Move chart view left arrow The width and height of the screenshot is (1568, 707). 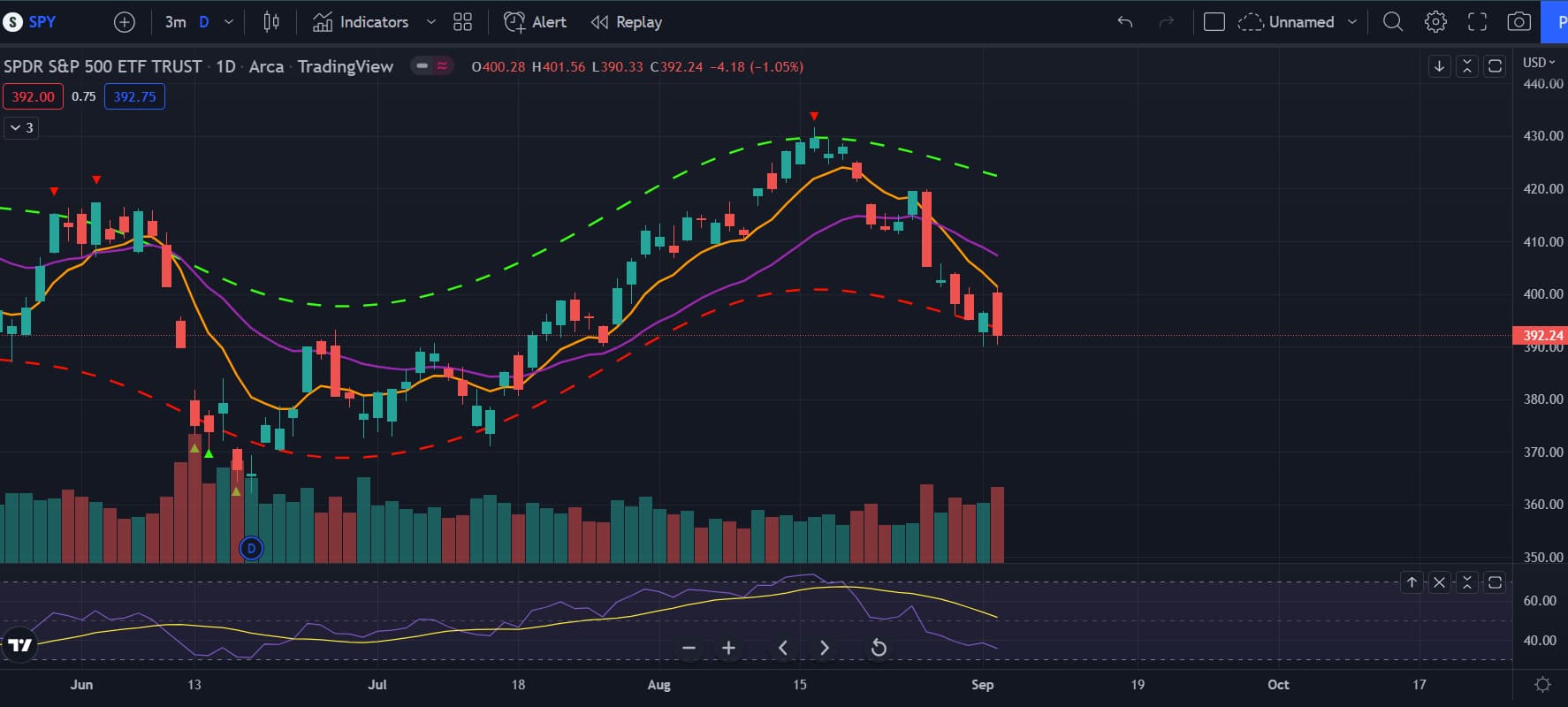[783, 648]
